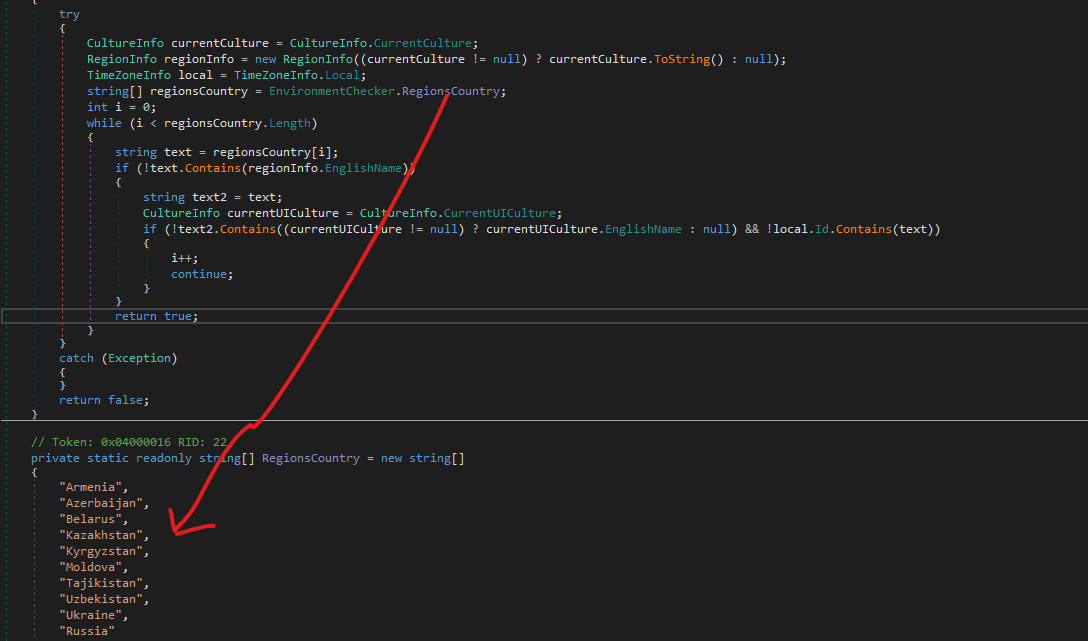Screen dimensions: 1088x641
Task: Click the try keyword
Action: coord(69,15)
